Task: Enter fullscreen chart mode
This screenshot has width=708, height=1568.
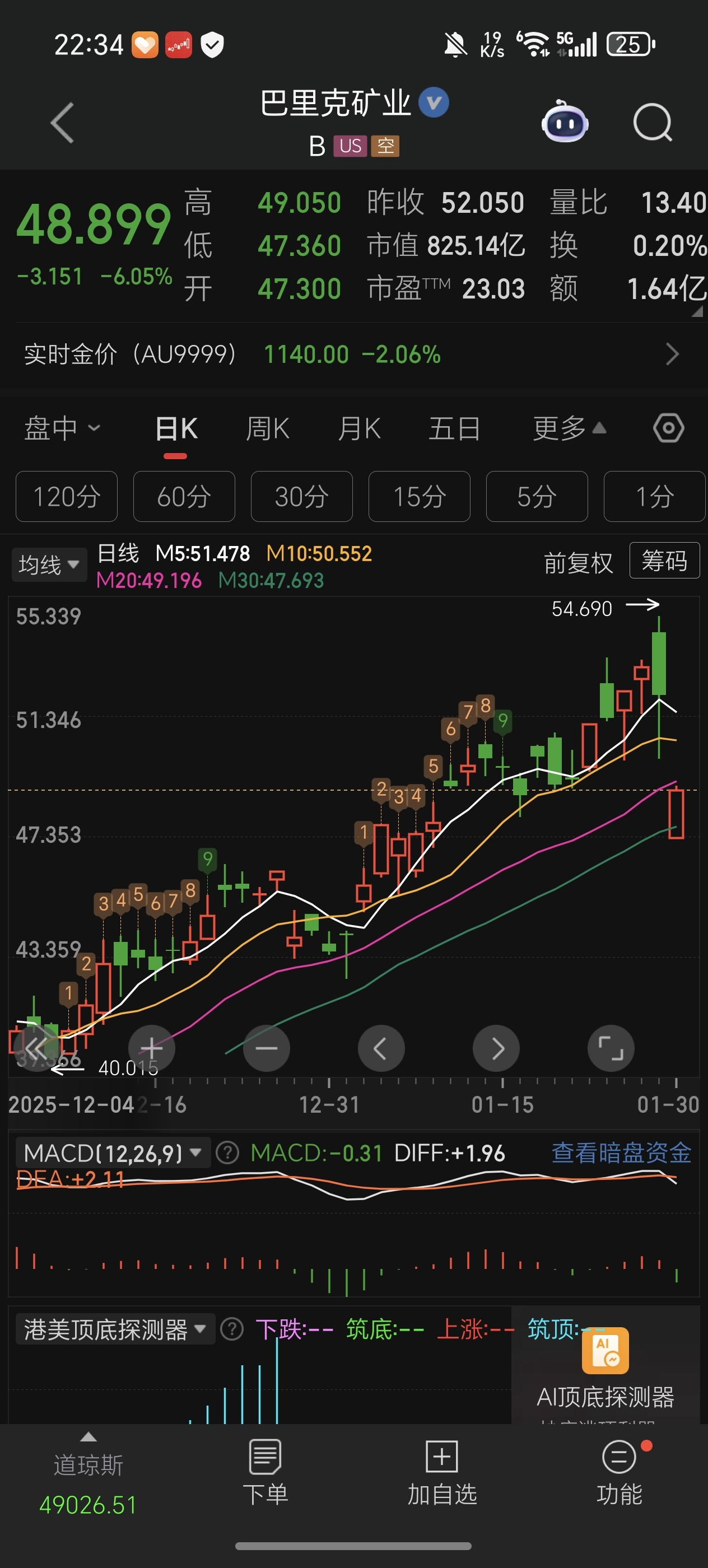Action: (x=611, y=1048)
